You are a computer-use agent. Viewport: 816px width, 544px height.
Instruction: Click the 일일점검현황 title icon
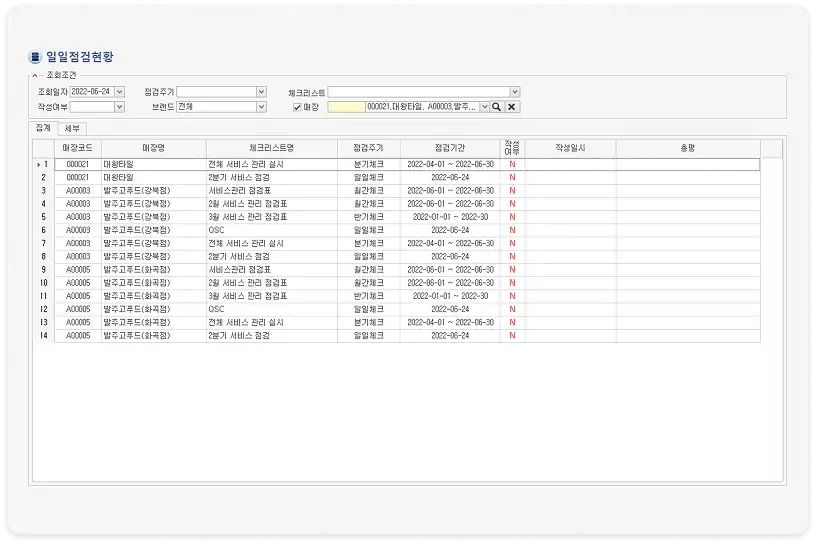[35, 57]
